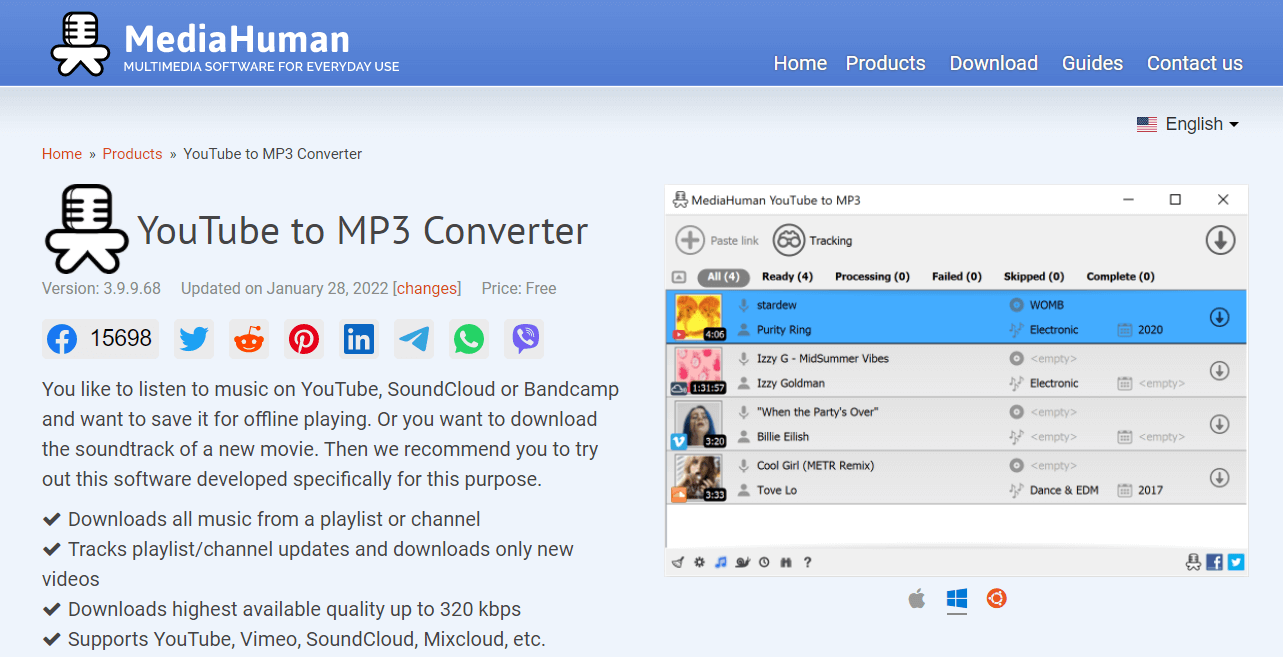Screen dimensions: 1283x657
Task: Share the page on Facebook
Action: pos(62,339)
